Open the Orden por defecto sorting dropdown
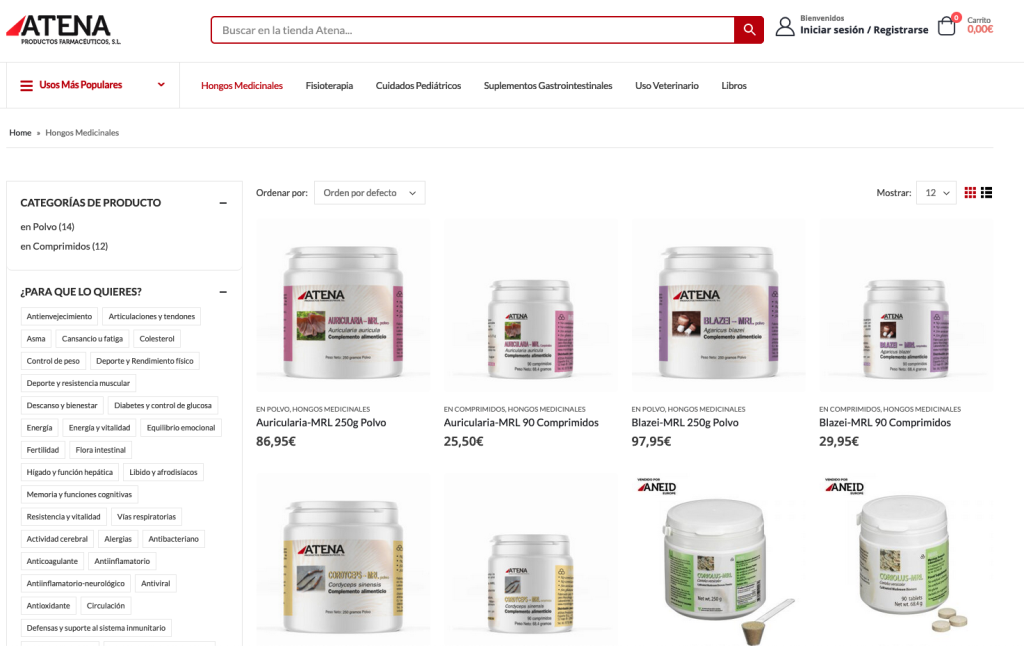 [x=370, y=193]
